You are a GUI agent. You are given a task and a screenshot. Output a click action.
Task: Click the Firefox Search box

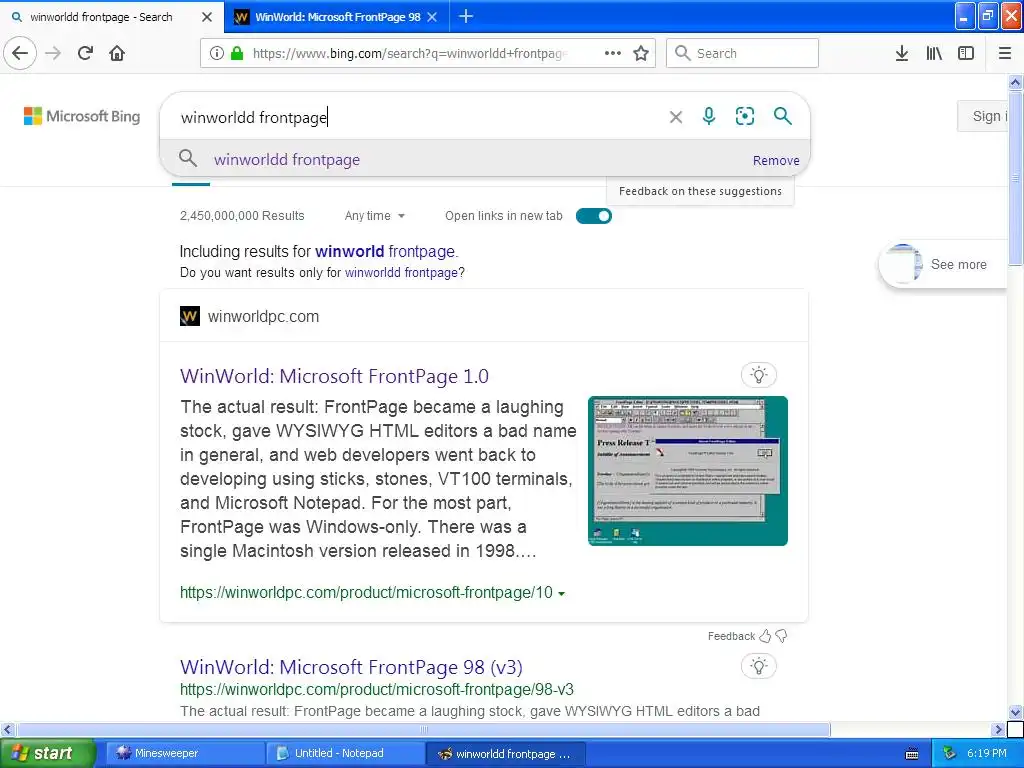[742, 53]
